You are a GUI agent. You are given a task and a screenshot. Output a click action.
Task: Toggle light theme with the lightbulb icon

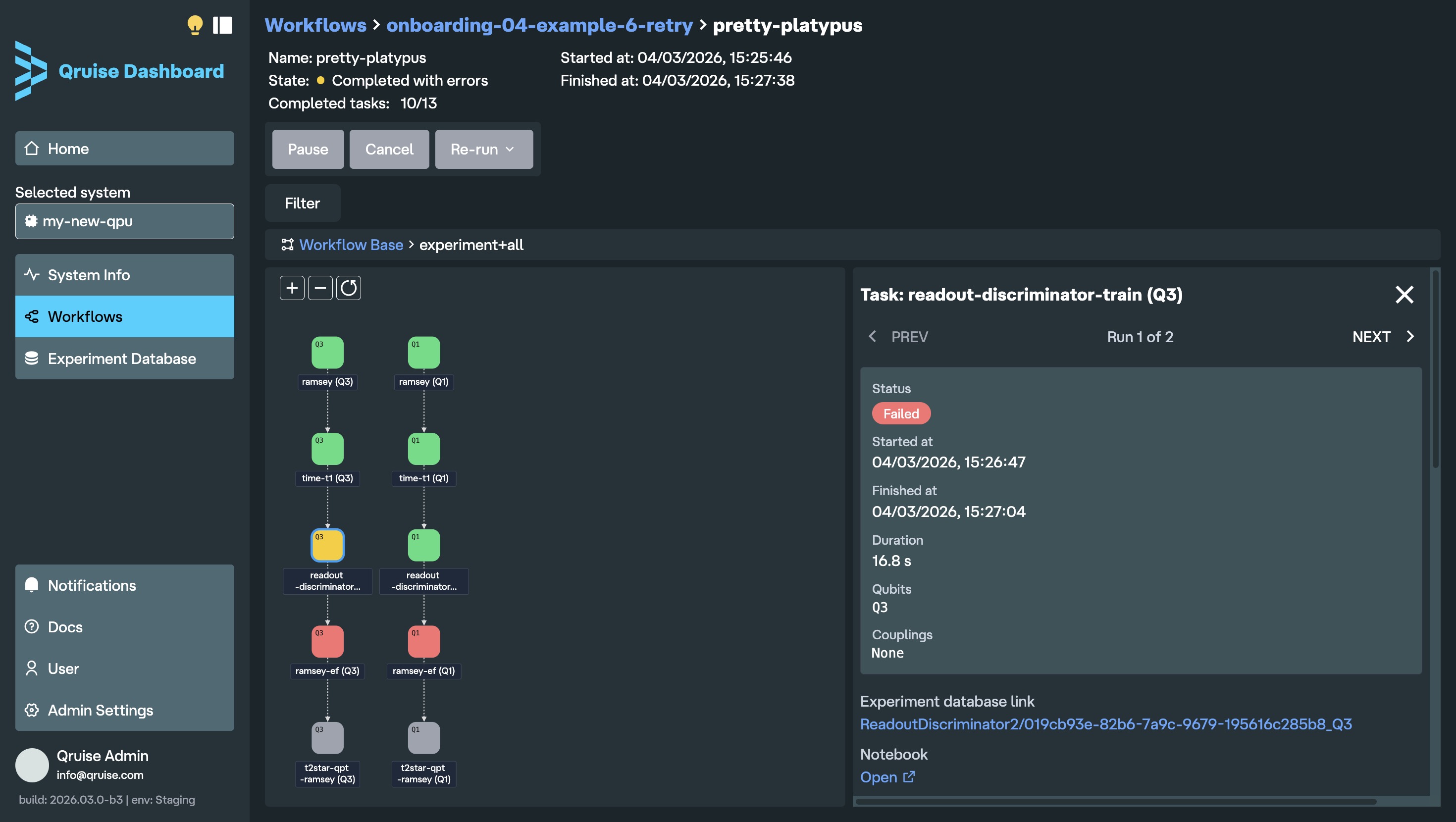[x=196, y=25]
